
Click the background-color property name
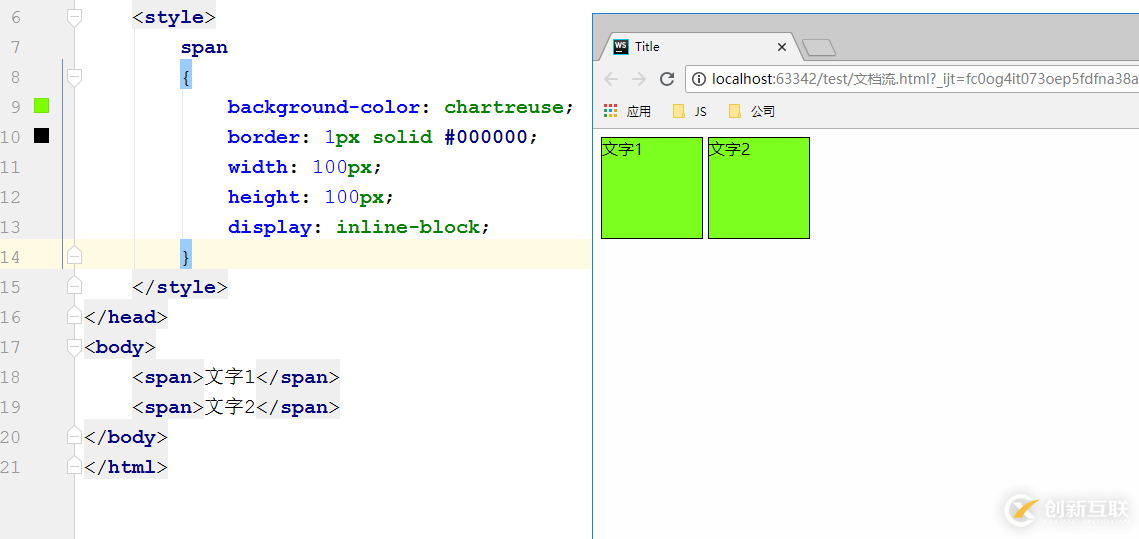click(x=323, y=108)
